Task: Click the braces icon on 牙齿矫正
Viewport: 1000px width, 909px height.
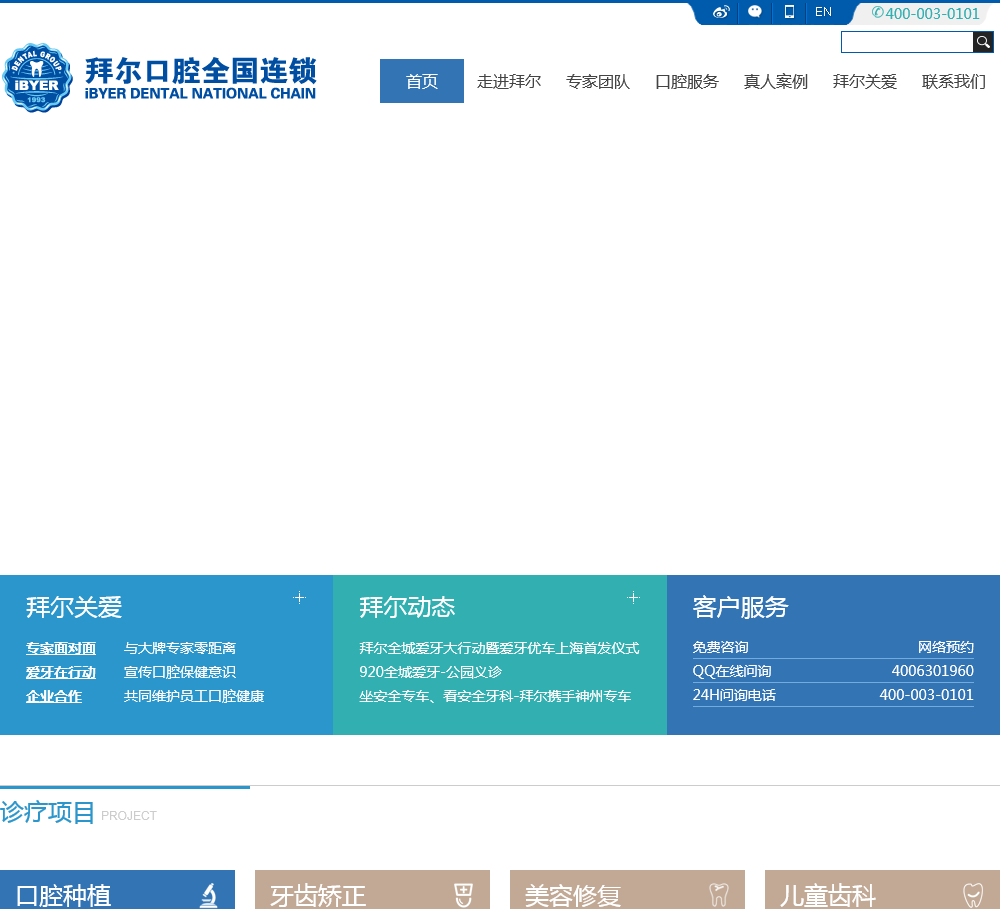Action: tap(463, 894)
